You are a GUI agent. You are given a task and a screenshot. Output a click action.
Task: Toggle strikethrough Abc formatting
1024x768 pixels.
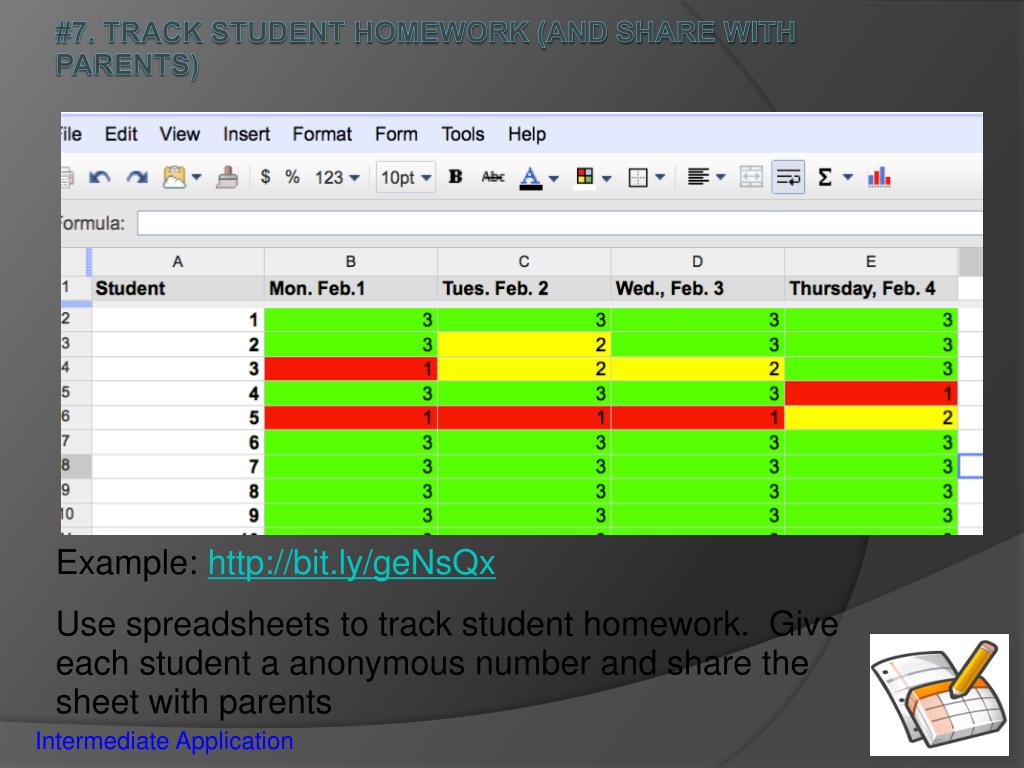[492, 176]
